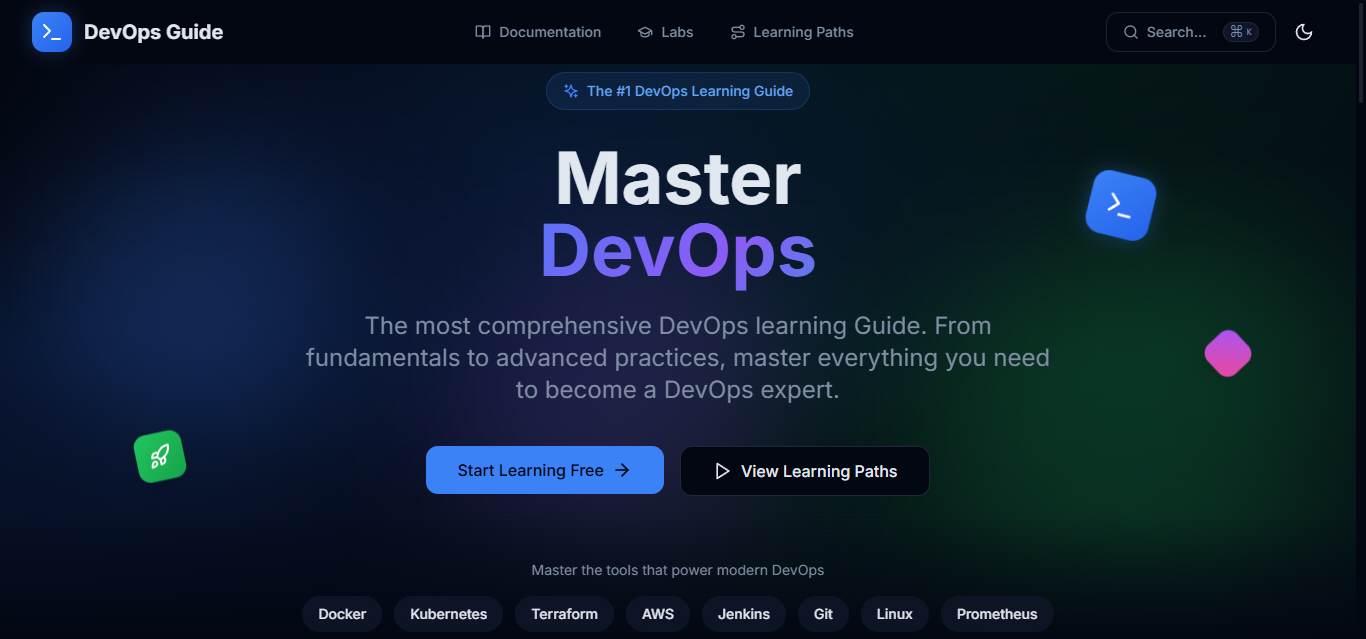Click the floating blue terminal icon
This screenshot has width=1366, height=639.
(1120, 204)
